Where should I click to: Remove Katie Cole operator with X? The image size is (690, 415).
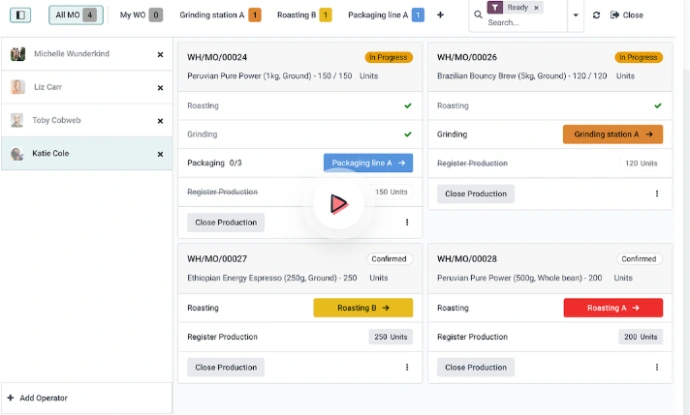pos(160,154)
